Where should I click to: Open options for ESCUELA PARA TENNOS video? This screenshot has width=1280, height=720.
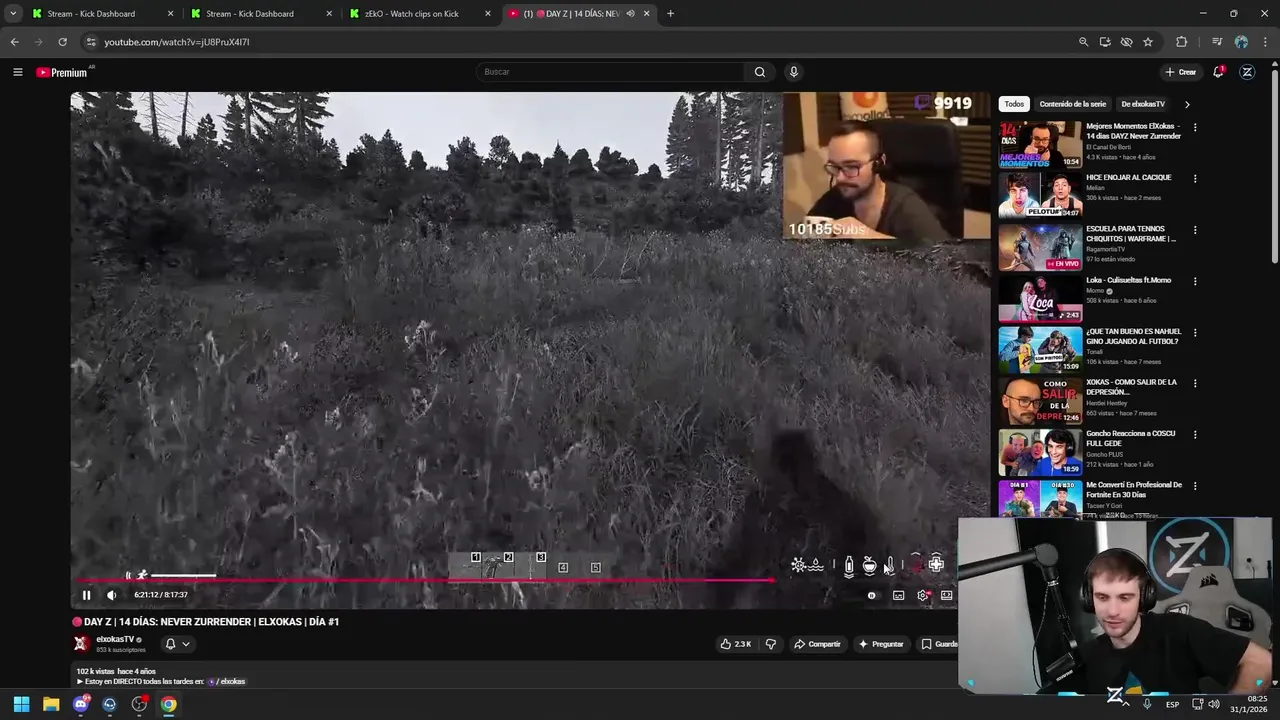(x=1195, y=230)
